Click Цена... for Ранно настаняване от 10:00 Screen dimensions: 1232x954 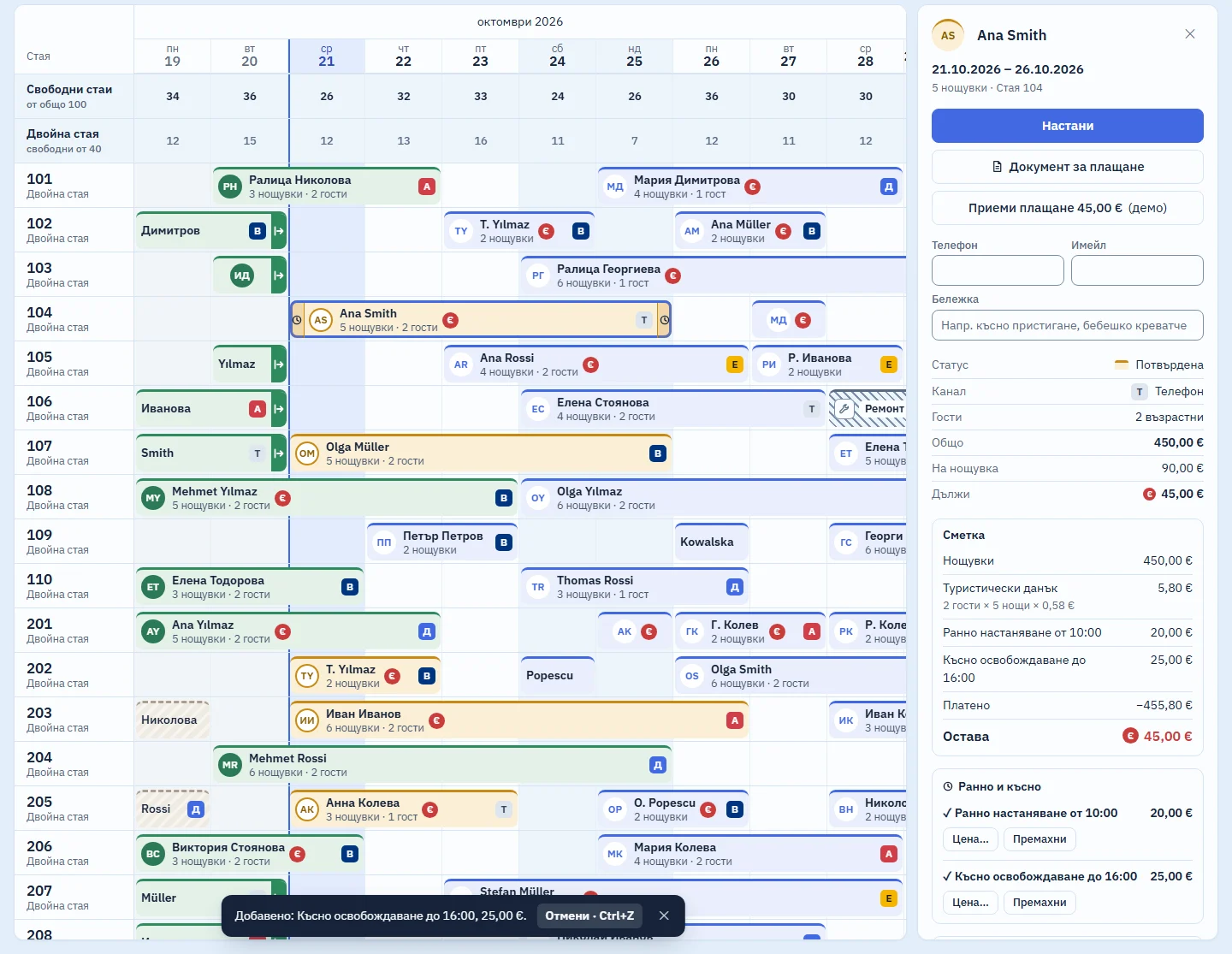coord(970,839)
